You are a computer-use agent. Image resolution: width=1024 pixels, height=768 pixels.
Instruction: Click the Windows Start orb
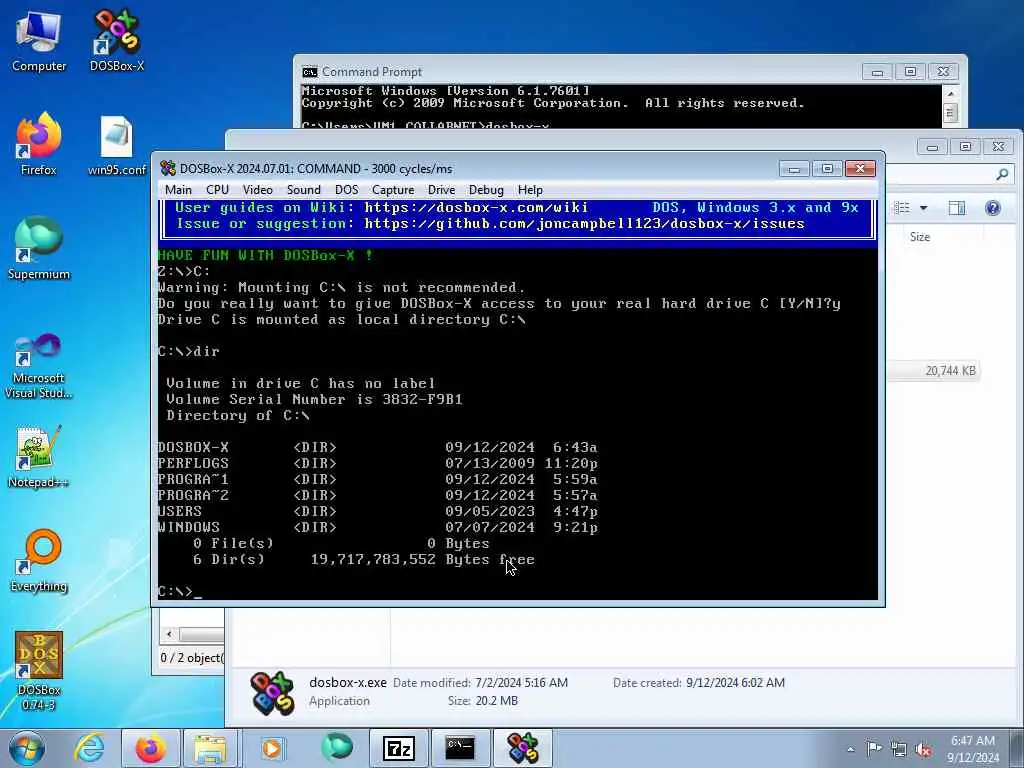[27, 748]
